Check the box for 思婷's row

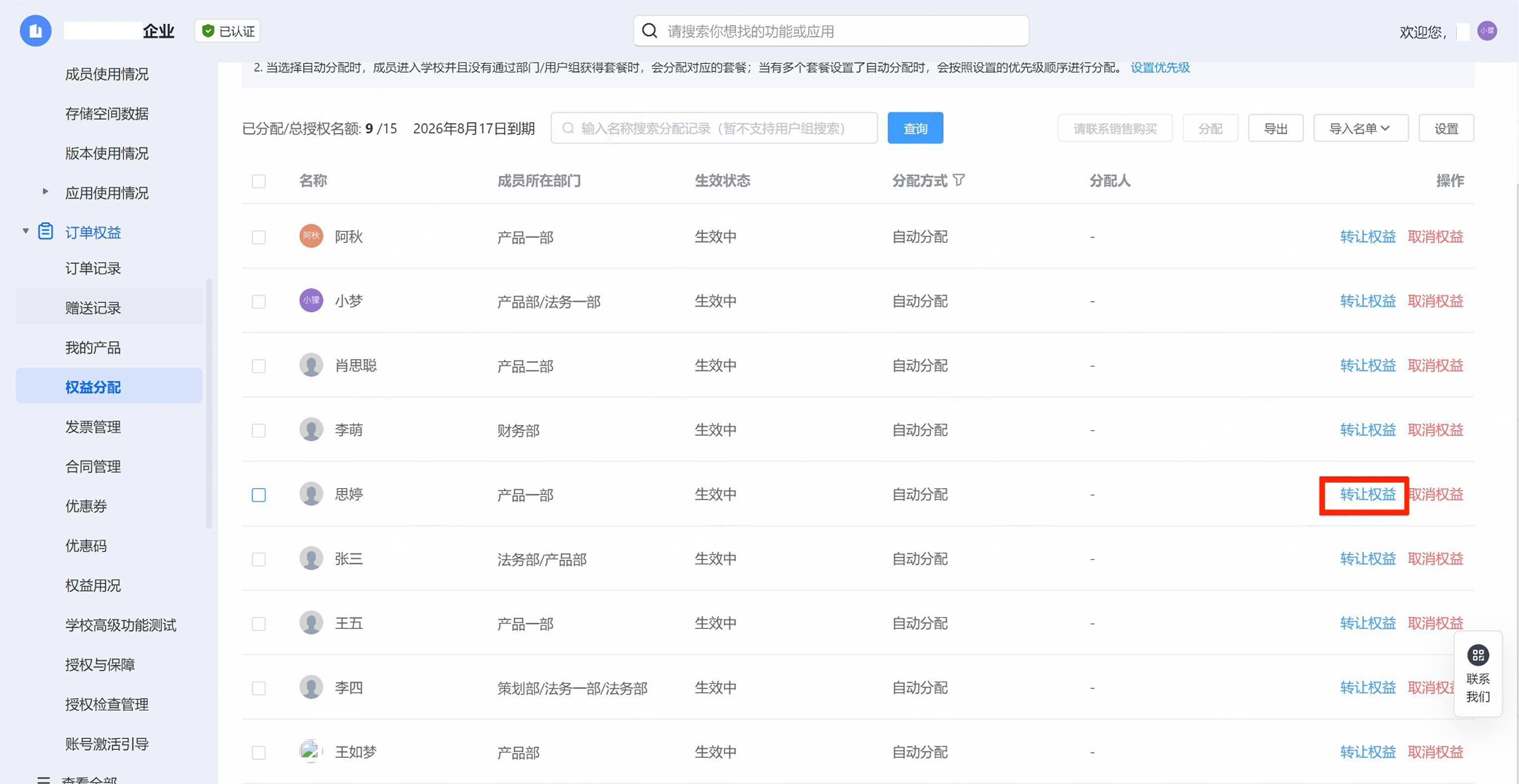258,495
